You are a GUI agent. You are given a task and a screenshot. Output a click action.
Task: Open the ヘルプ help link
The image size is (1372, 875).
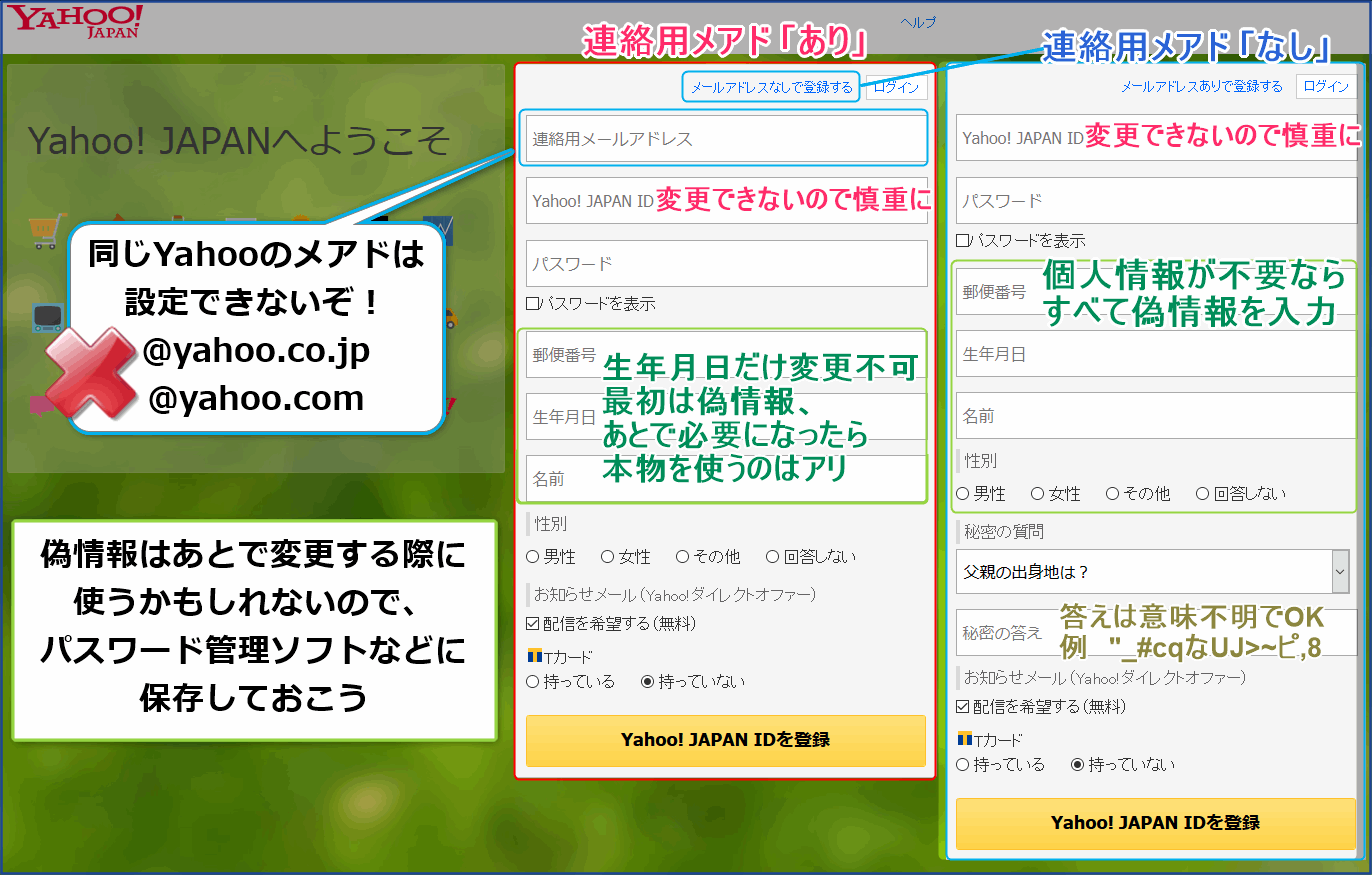point(918,22)
